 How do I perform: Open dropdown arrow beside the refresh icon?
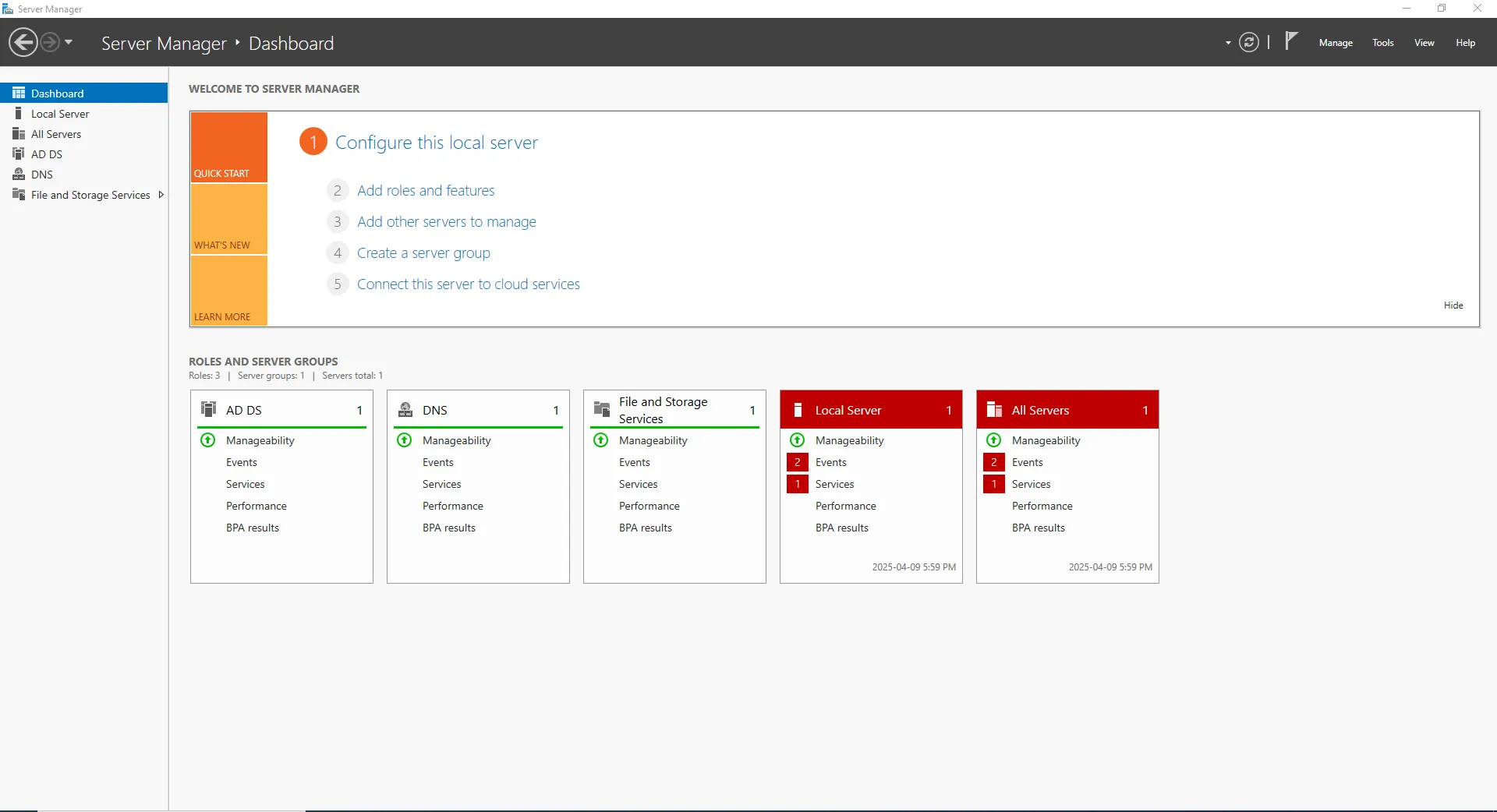(1228, 43)
